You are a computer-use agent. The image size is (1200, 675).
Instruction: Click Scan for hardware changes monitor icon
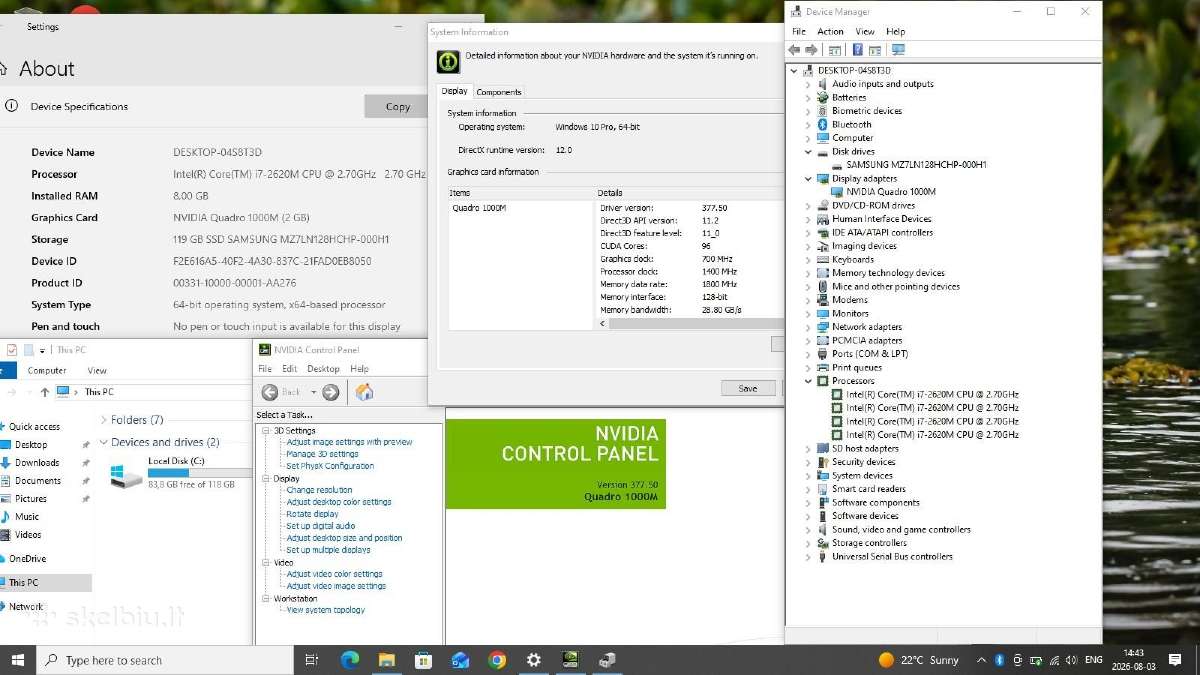pos(898,50)
